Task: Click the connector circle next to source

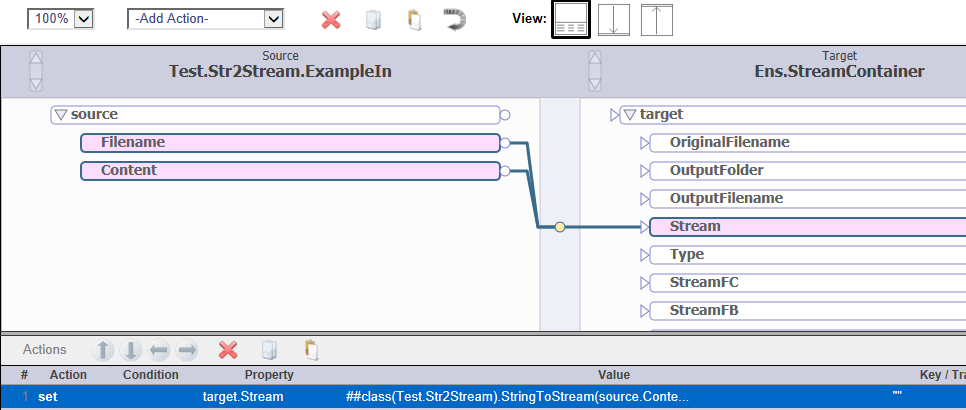Action: (505, 115)
